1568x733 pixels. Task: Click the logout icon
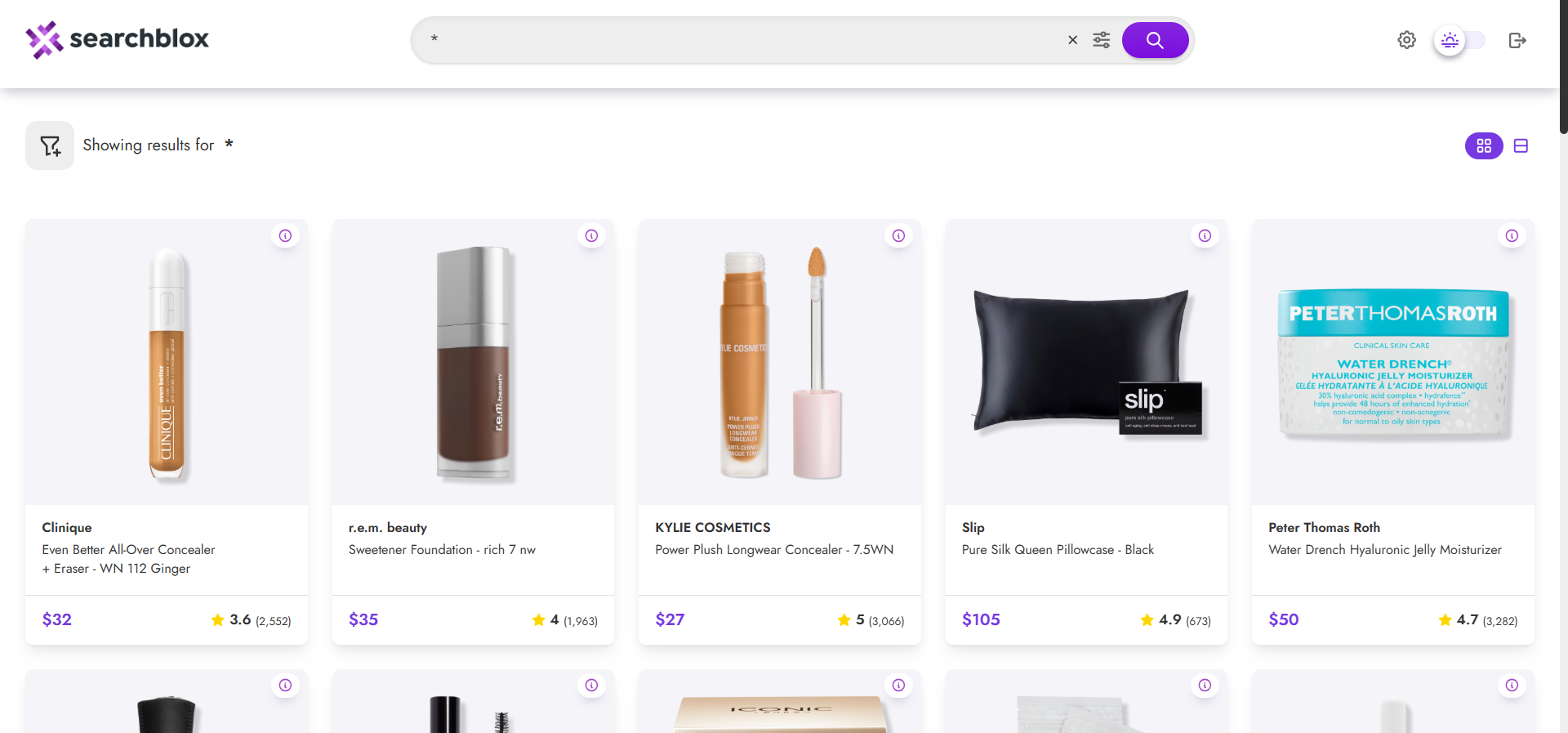click(x=1517, y=40)
